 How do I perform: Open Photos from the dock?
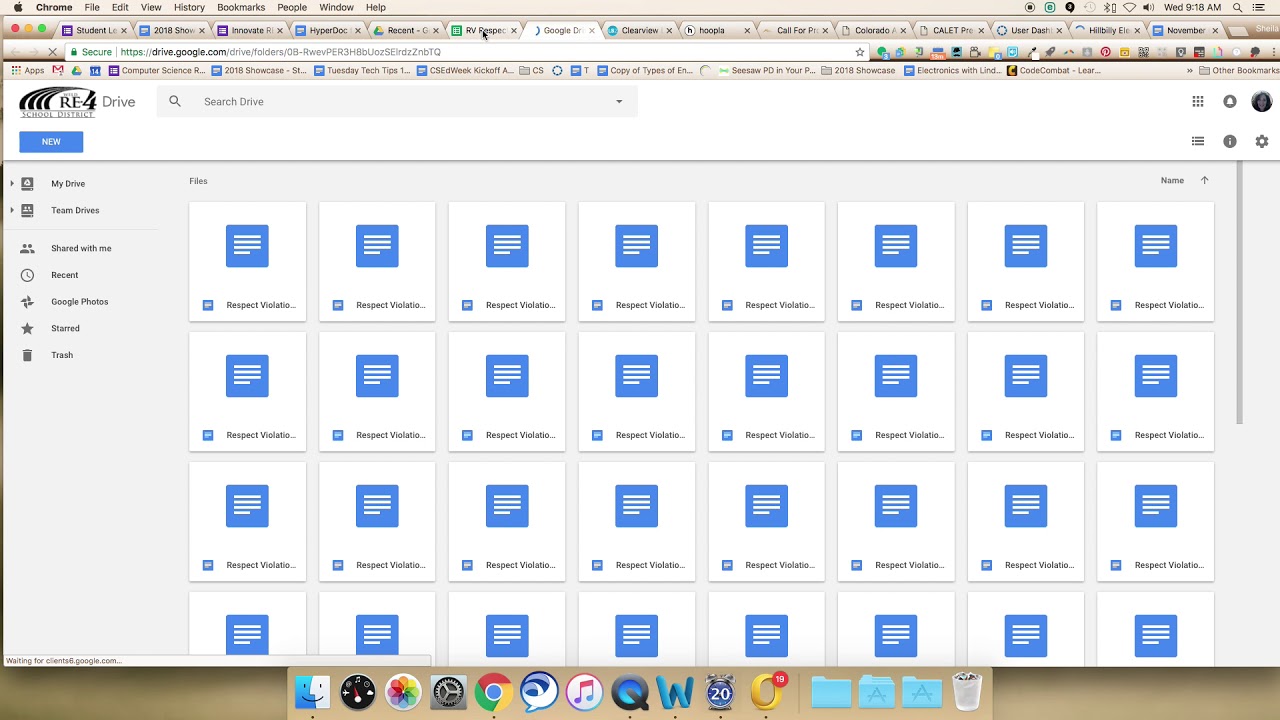point(403,691)
